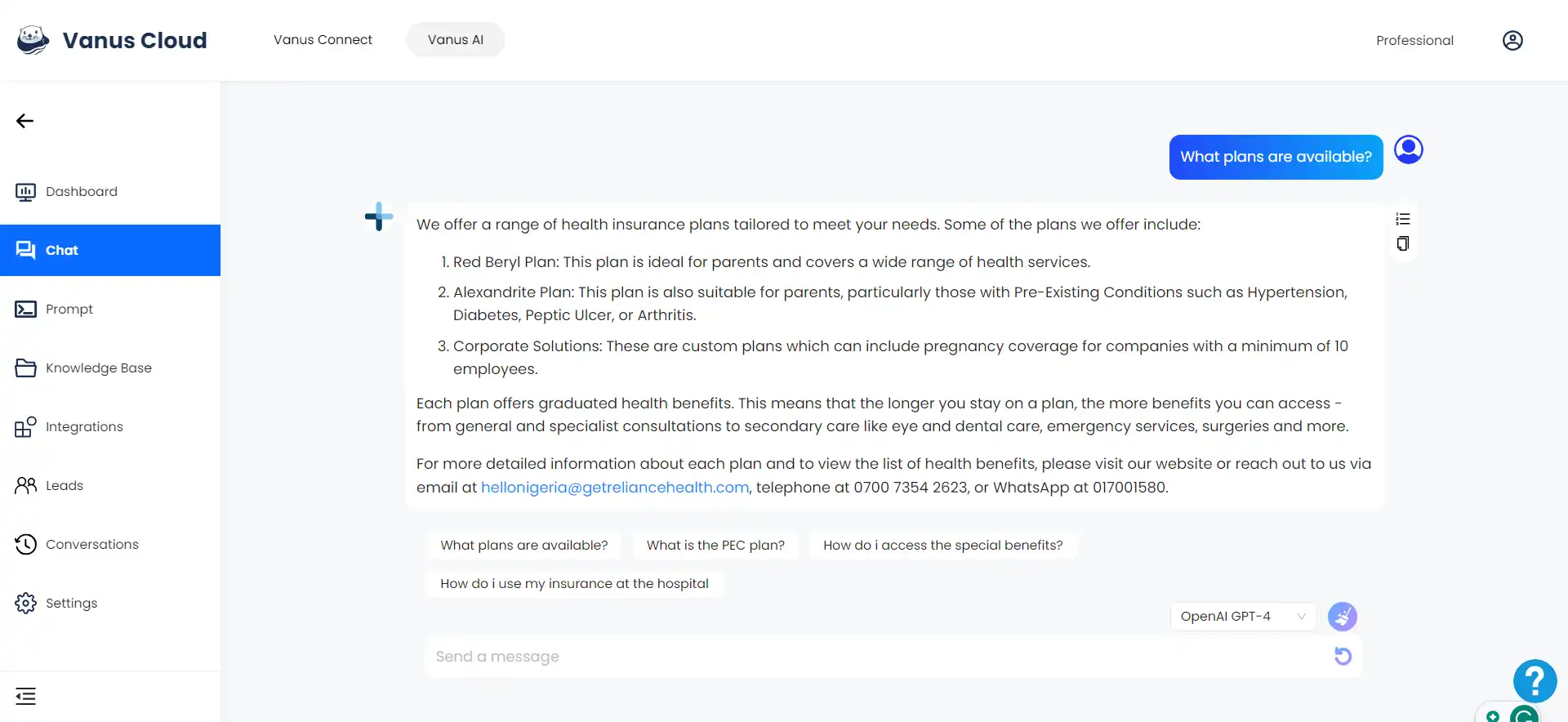This screenshot has height=722, width=1568.
Task: Focus the Send a message input
Action: point(878,657)
